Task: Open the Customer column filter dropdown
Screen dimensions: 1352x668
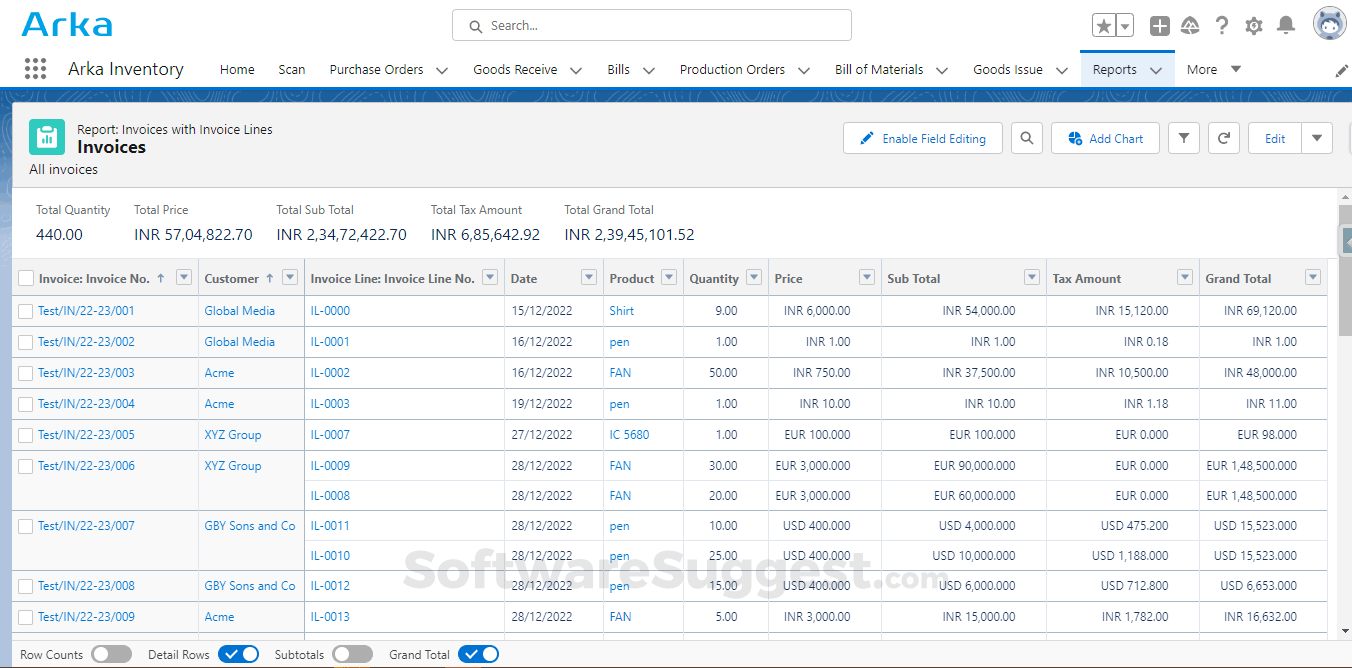Action: coord(289,278)
